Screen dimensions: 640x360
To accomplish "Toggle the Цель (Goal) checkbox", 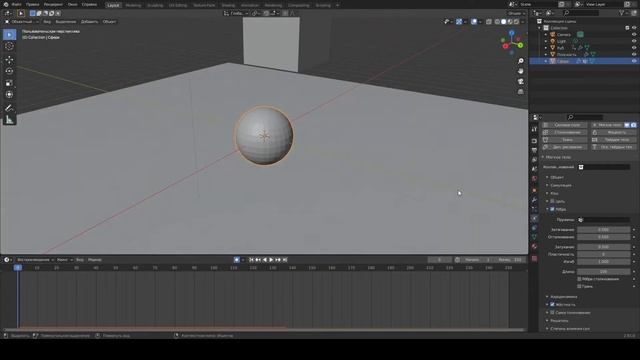I will tap(552, 201).
